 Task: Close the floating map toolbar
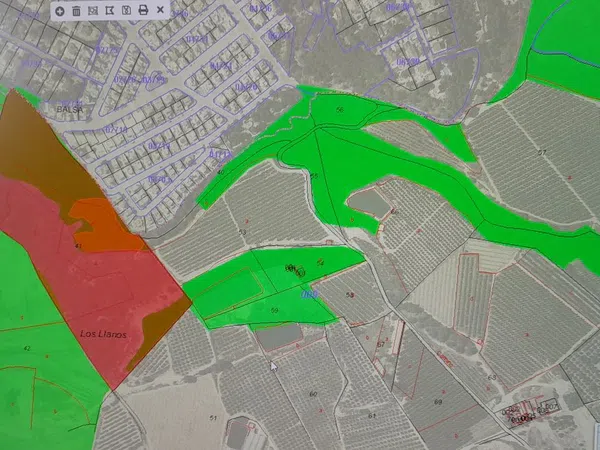tap(160, 10)
